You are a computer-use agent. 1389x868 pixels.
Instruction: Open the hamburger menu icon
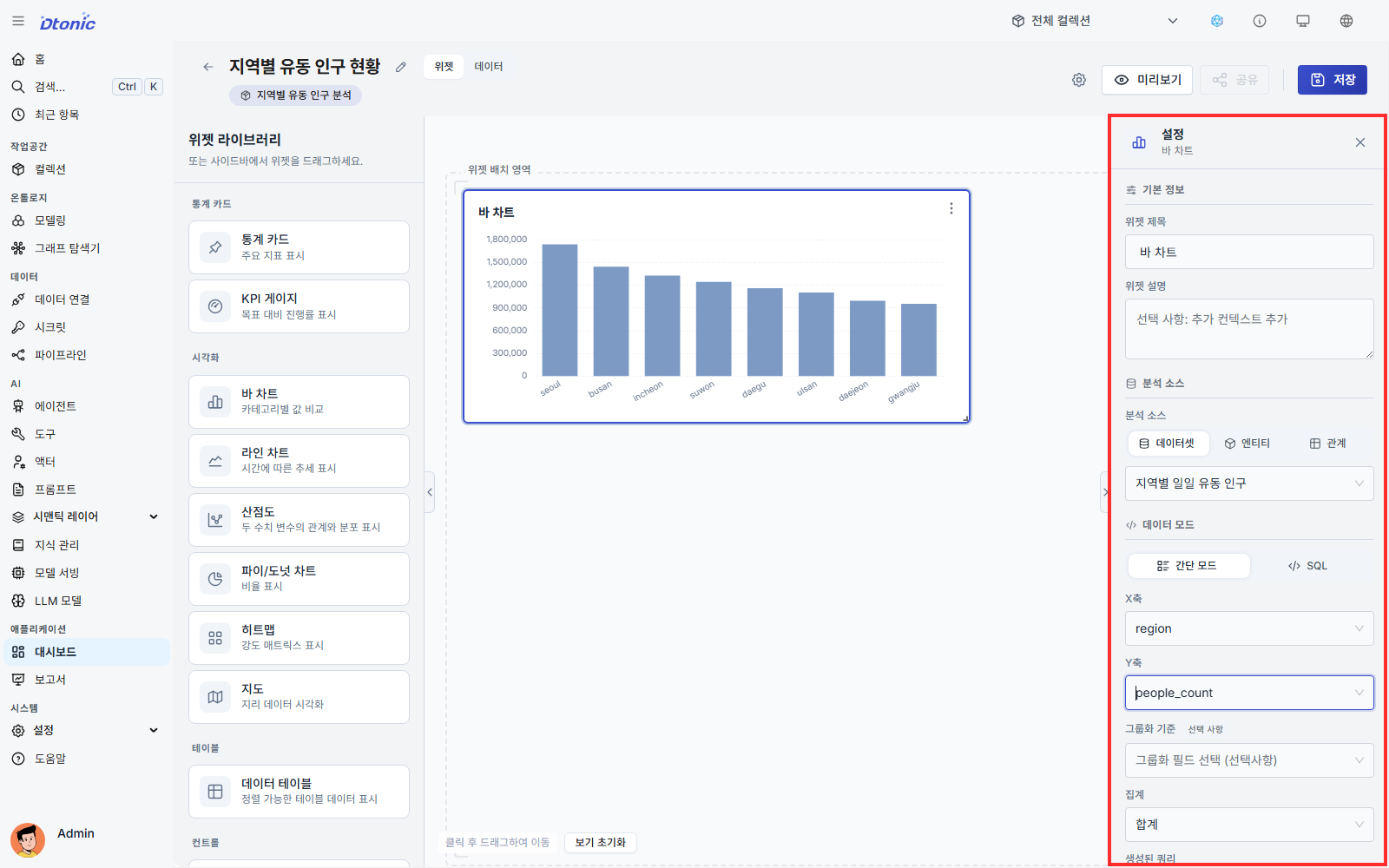point(18,21)
